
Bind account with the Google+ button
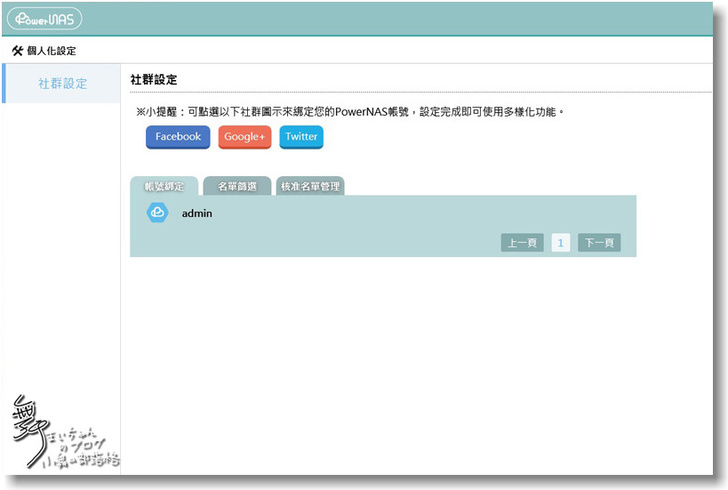[x=244, y=137]
